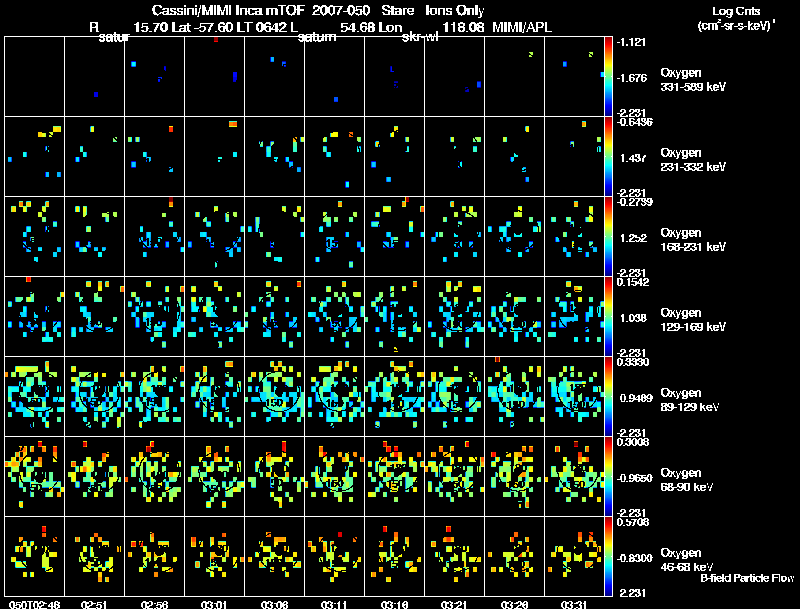800x609 pixels.
Task: Open the 68-90 keV panel at 03:11
Action: [x=335, y=476]
